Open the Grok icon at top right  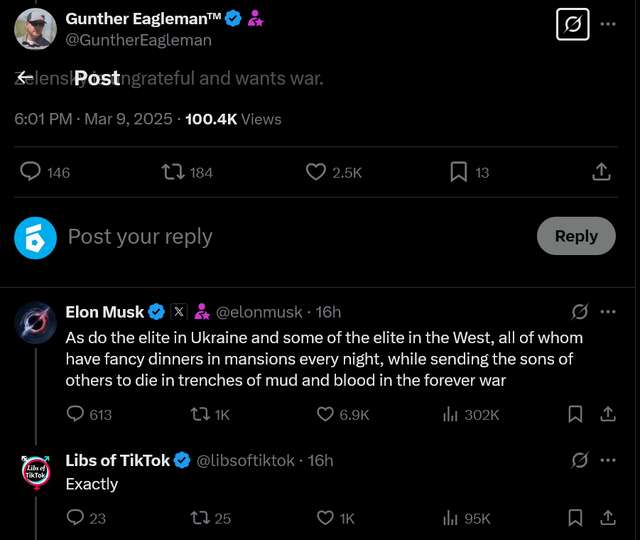tap(573, 24)
